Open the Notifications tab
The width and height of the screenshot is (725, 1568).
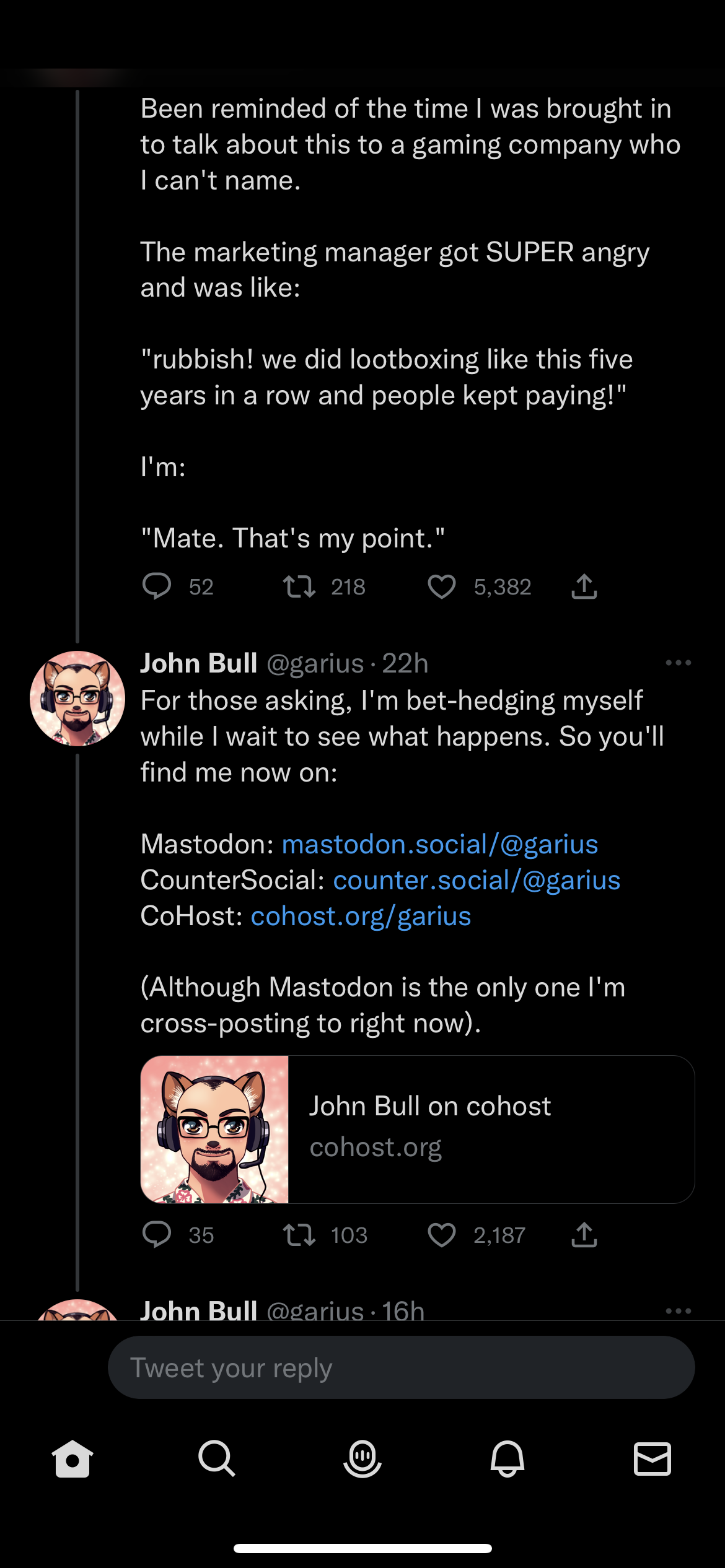(507, 1458)
